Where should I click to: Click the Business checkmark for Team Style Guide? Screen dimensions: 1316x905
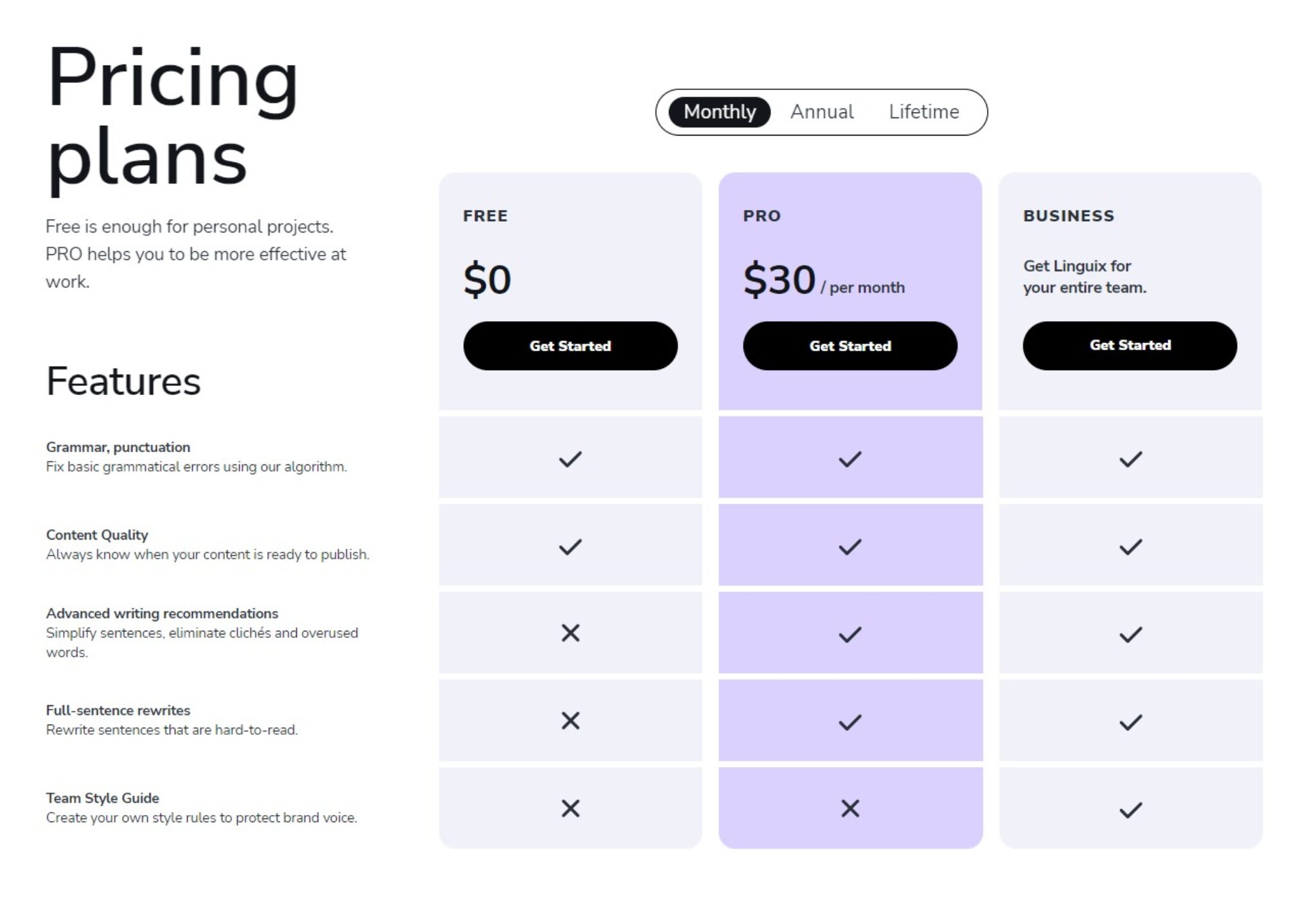1130,810
